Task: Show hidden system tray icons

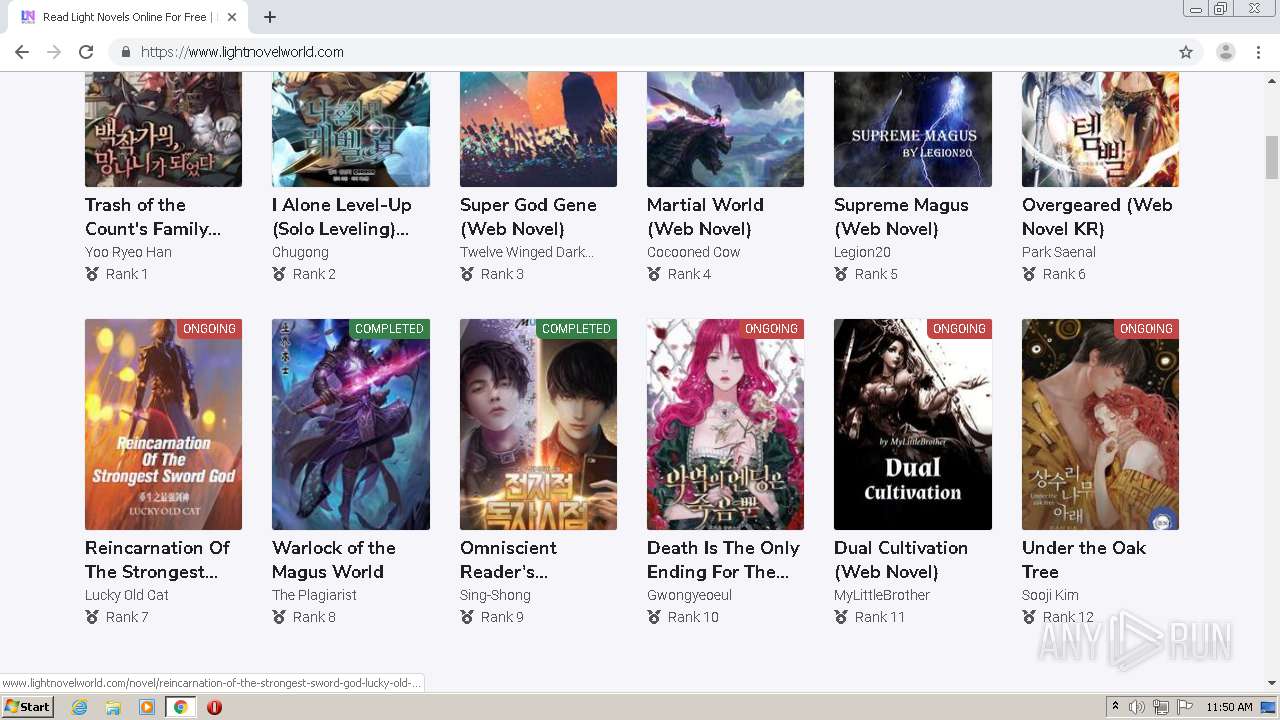Action: (x=1115, y=707)
